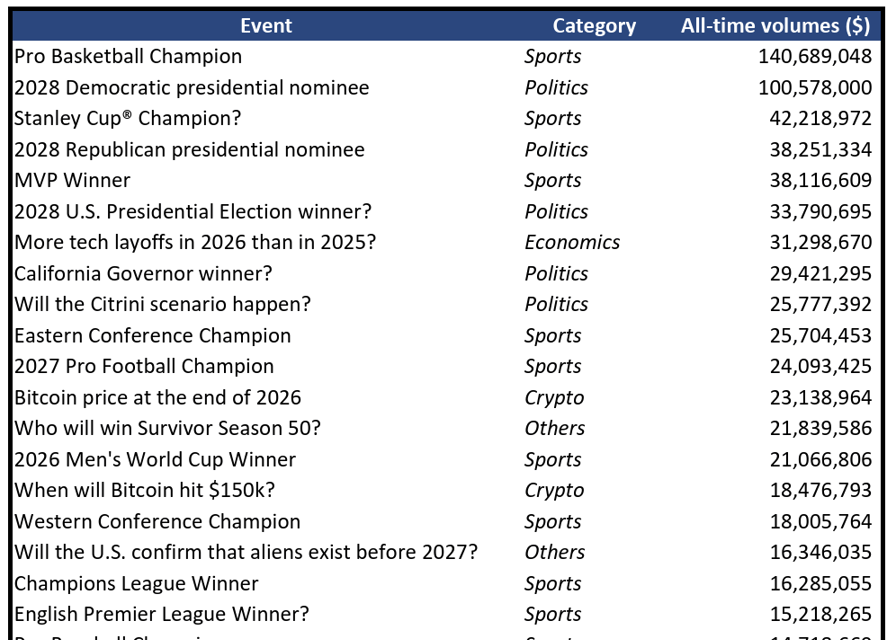Click the Economics category cell
Viewport: 896px width, 640px height.
pyautogui.click(x=572, y=242)
